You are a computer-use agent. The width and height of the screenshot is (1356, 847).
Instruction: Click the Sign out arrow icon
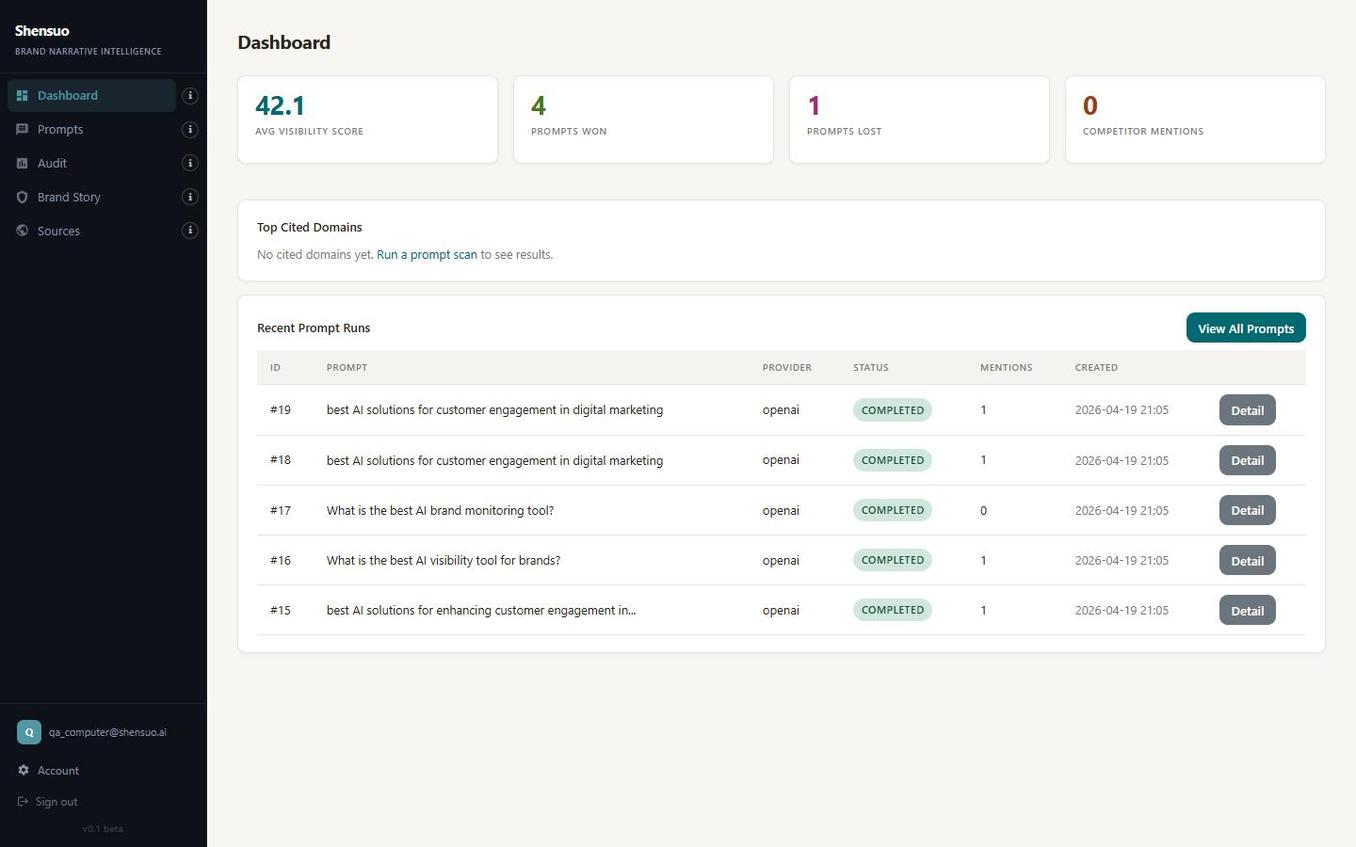(23, 801)
